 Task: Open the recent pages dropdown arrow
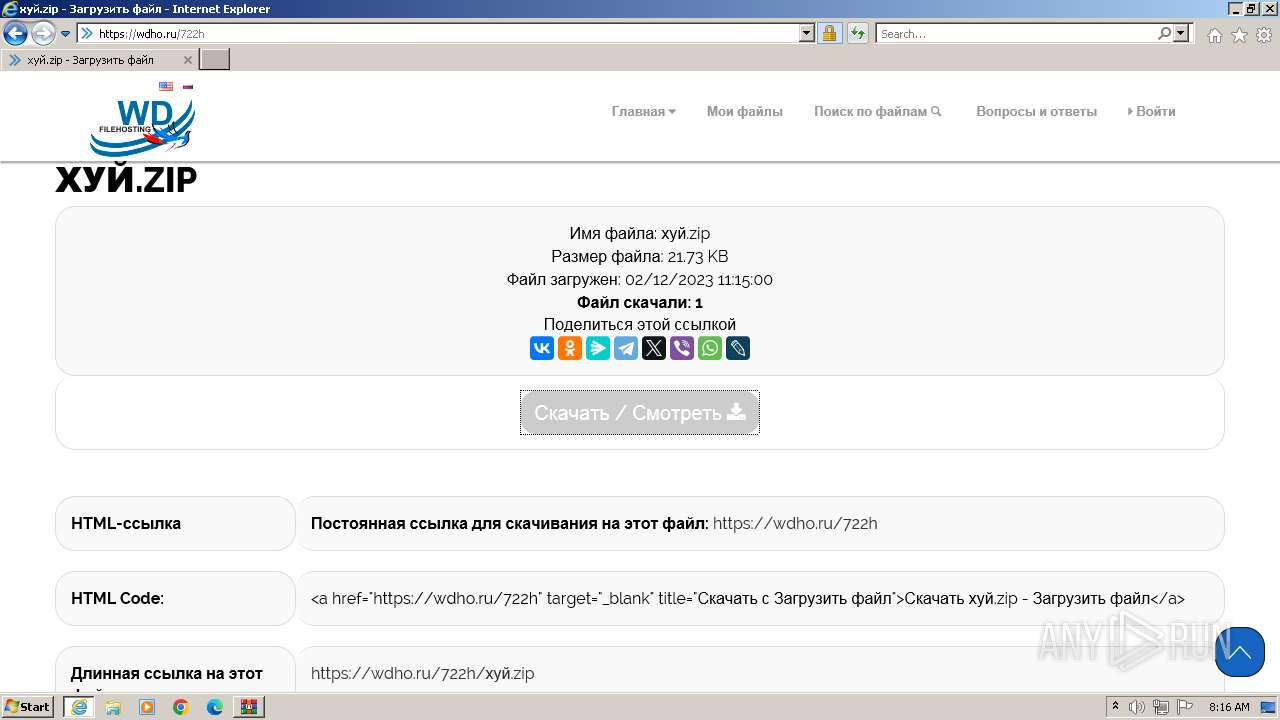[65, 34]
